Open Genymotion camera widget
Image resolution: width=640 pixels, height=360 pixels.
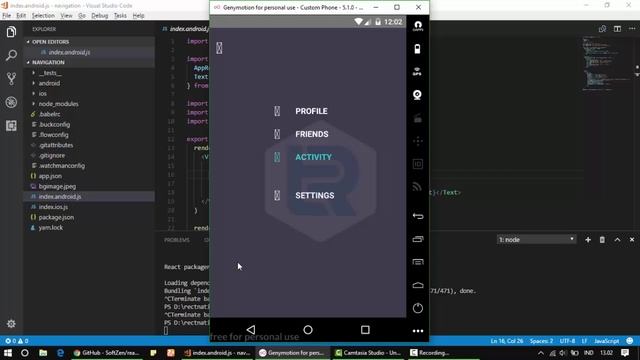pyautogui.click(x=417, y=95)
